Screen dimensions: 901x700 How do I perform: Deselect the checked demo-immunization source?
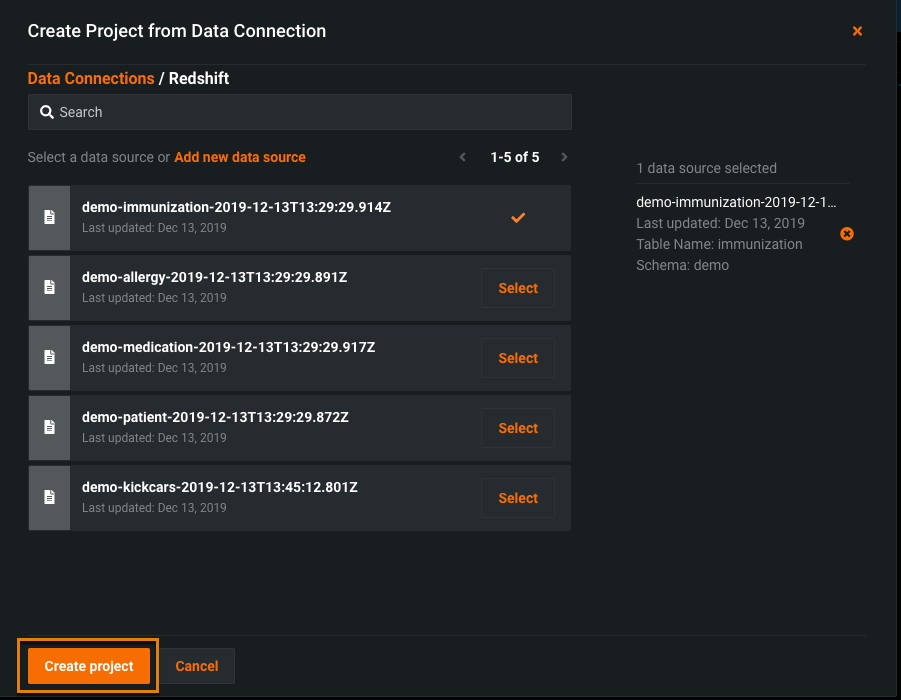(518, 218)
